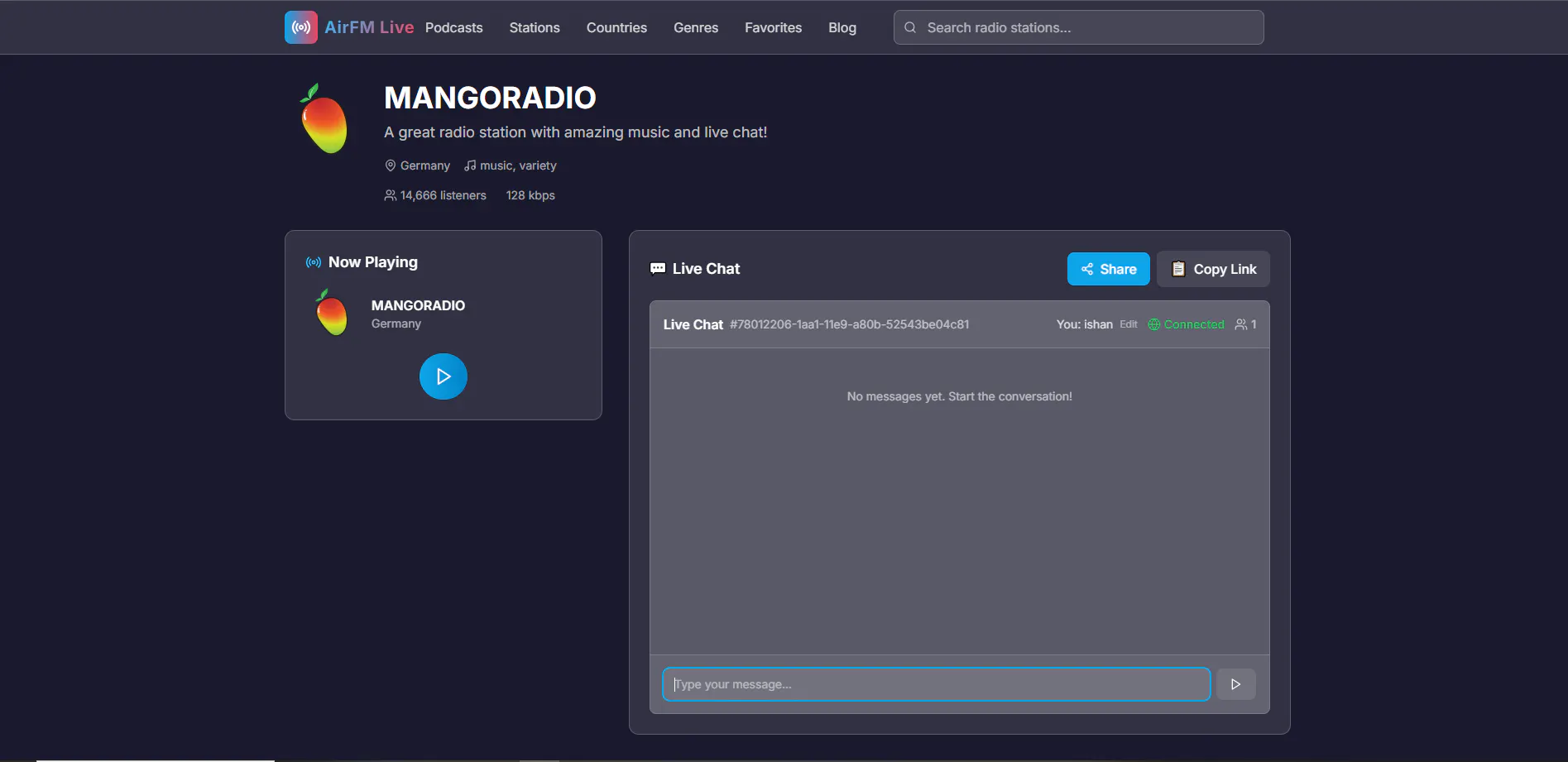Click the large MANGORADIO mango logo

[324, 119]
